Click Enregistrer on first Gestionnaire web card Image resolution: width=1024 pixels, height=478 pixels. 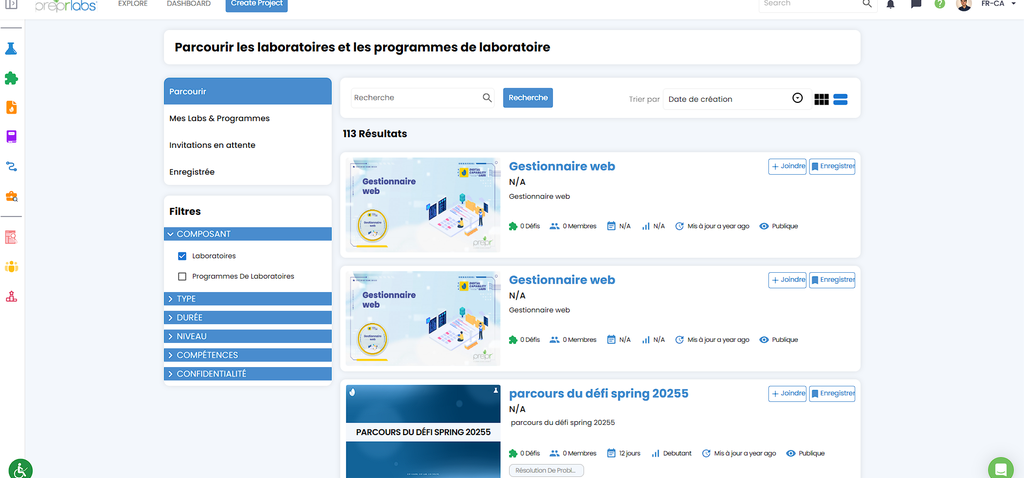(832, 167)
